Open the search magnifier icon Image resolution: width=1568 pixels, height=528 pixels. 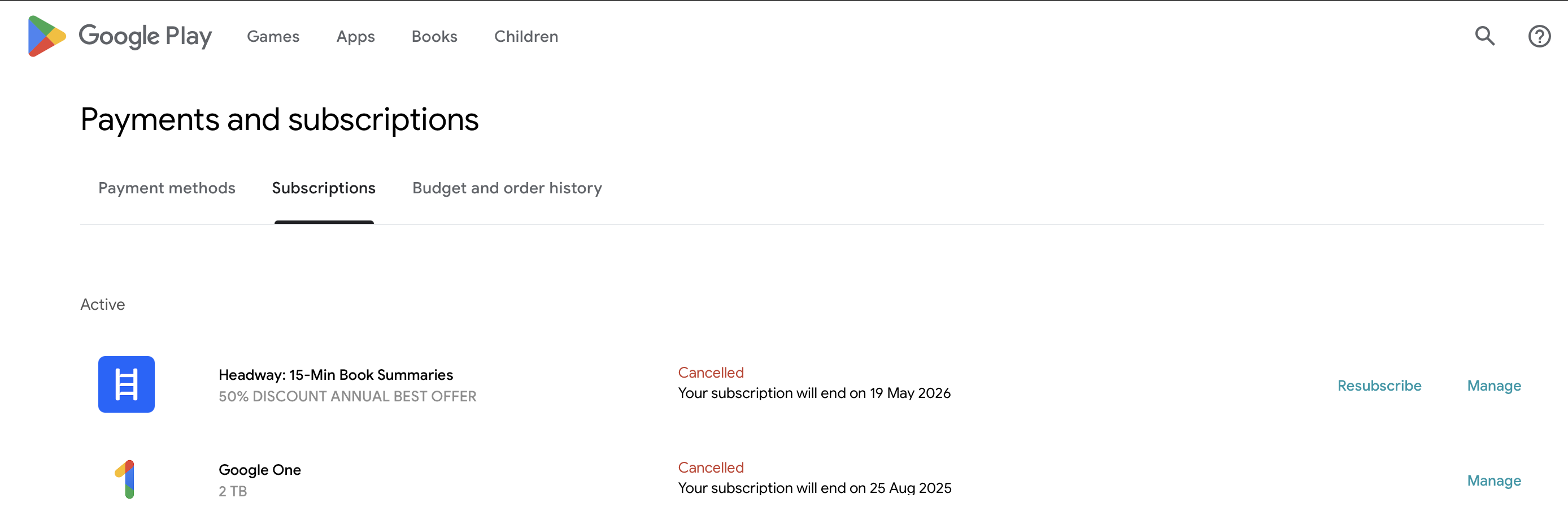pos(1484,36)
